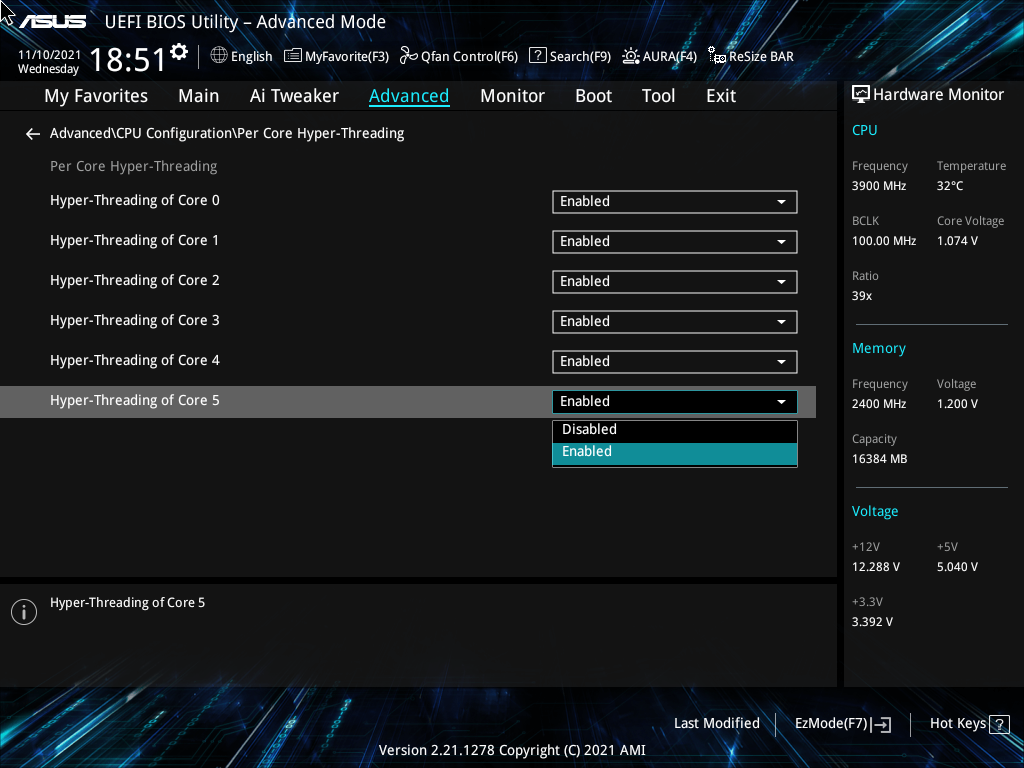Click the ReSize BAR label
This screenshot has width=1024, height=768.
pyautogui.click(x=761, y=57)
